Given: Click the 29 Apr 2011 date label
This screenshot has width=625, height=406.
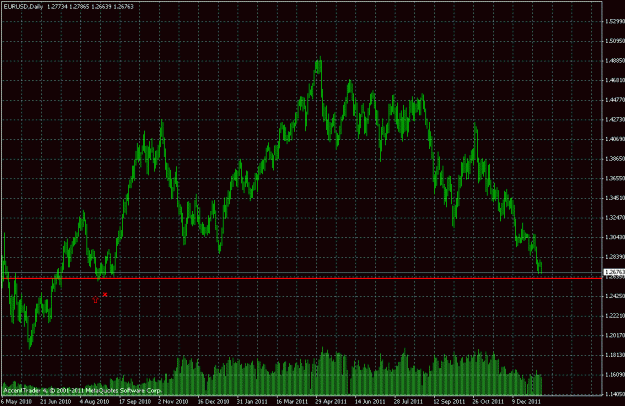Looking at the screenshot, I should pyautogui.click(x=331, y=401).
